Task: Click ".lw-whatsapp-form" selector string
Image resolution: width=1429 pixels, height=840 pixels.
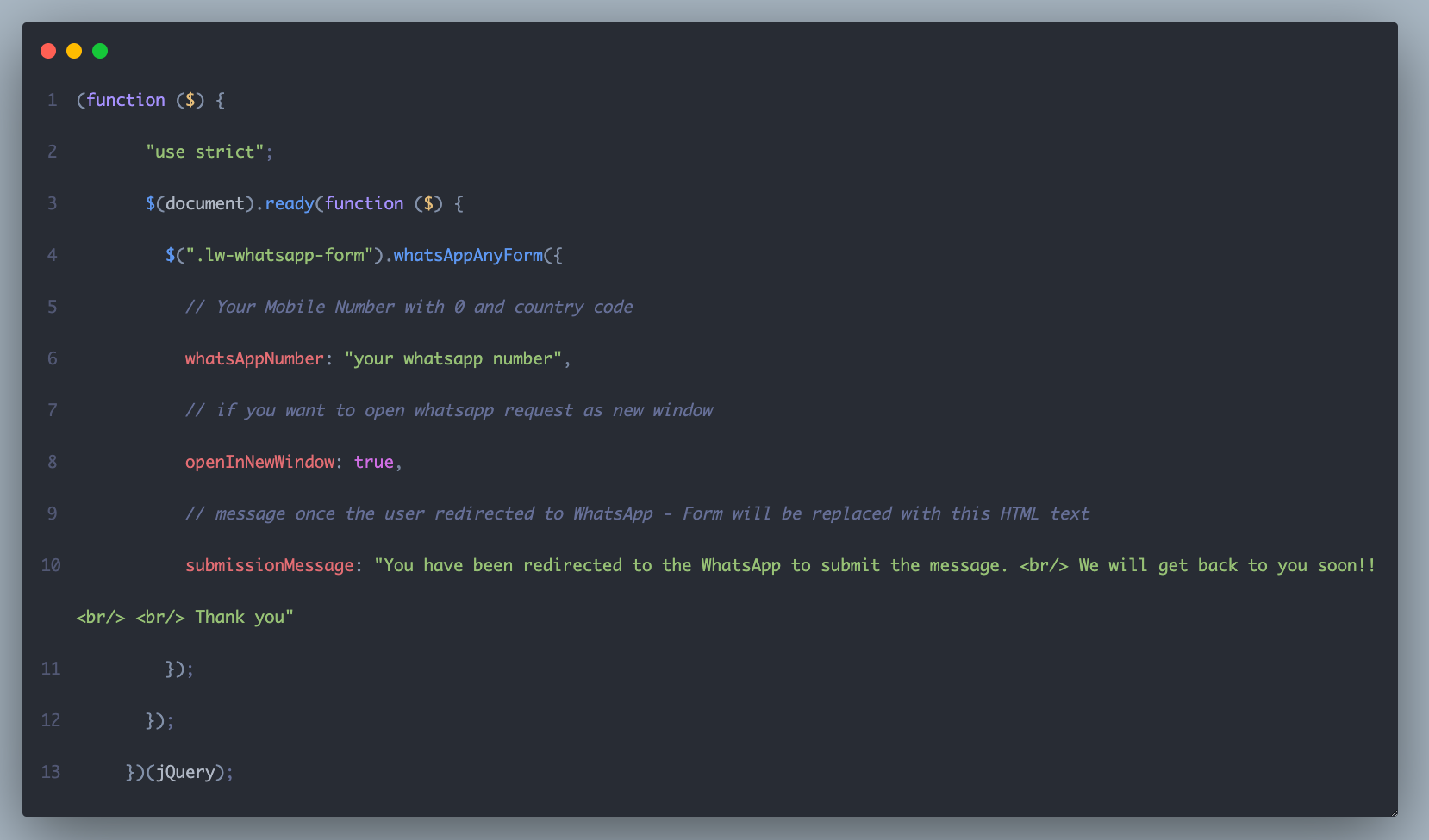Action: pyautogui.click(x=280, y=255)
